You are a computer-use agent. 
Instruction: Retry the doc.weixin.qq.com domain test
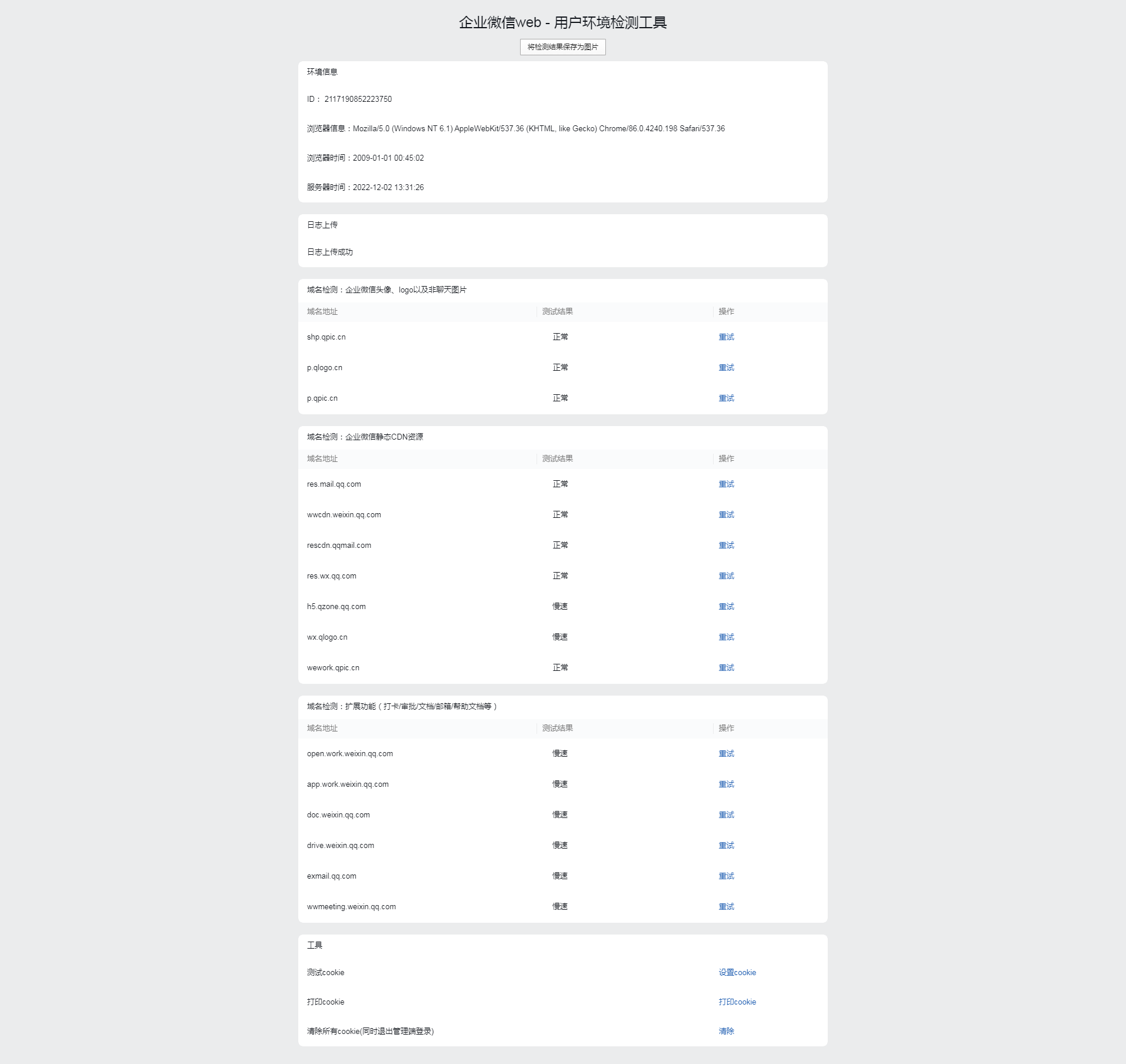pos(726,815)
